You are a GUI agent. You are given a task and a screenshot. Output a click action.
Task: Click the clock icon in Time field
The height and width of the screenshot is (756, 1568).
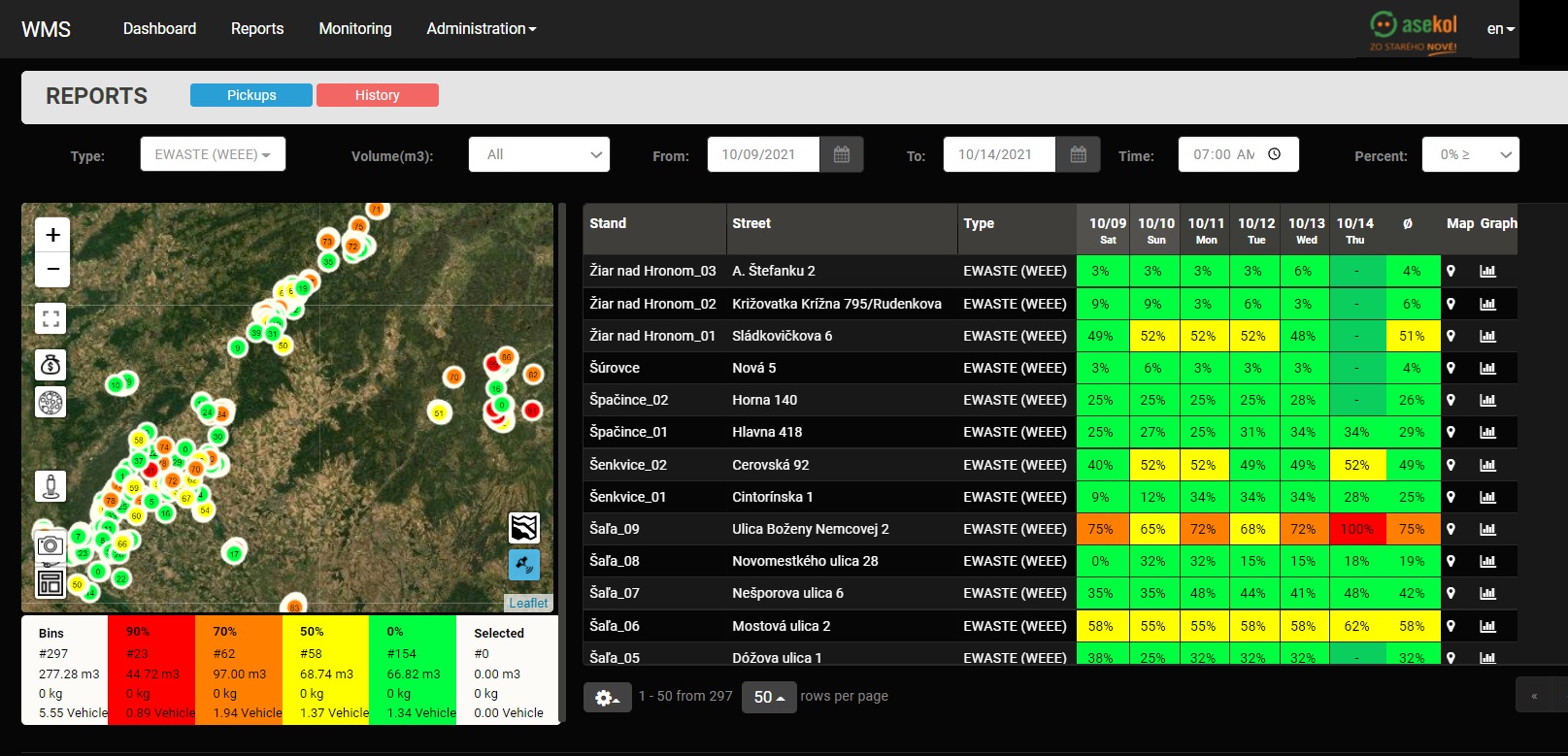click(1275, 154)
